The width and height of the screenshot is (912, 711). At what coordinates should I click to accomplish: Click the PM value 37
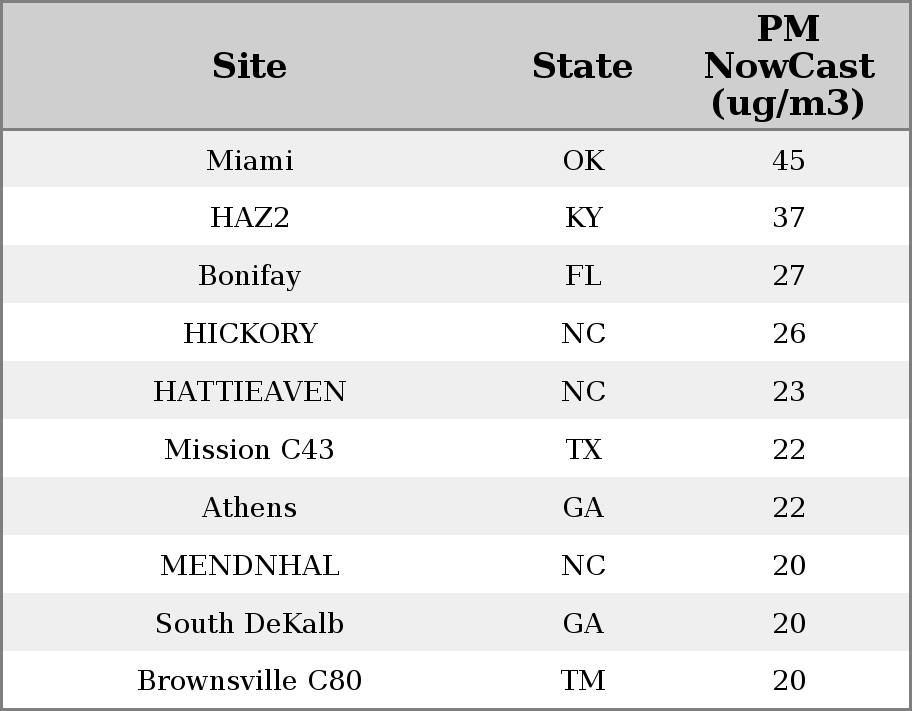tap(788, 218)
